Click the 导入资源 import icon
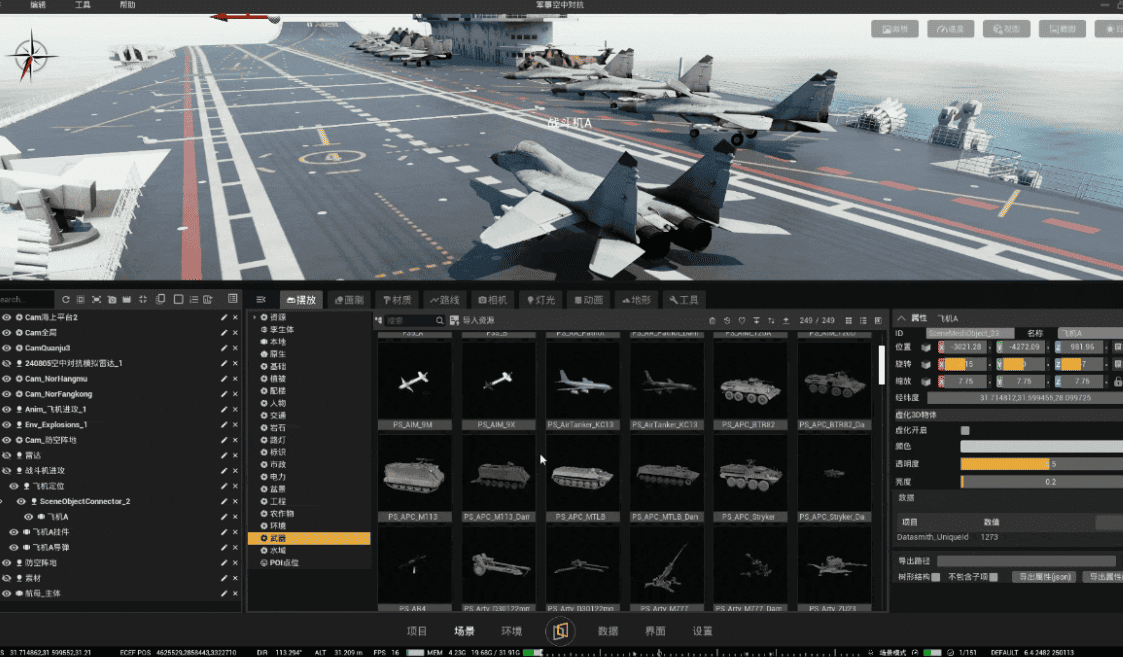This screenshot has height=657, width=1123. (x=455, y=320)
